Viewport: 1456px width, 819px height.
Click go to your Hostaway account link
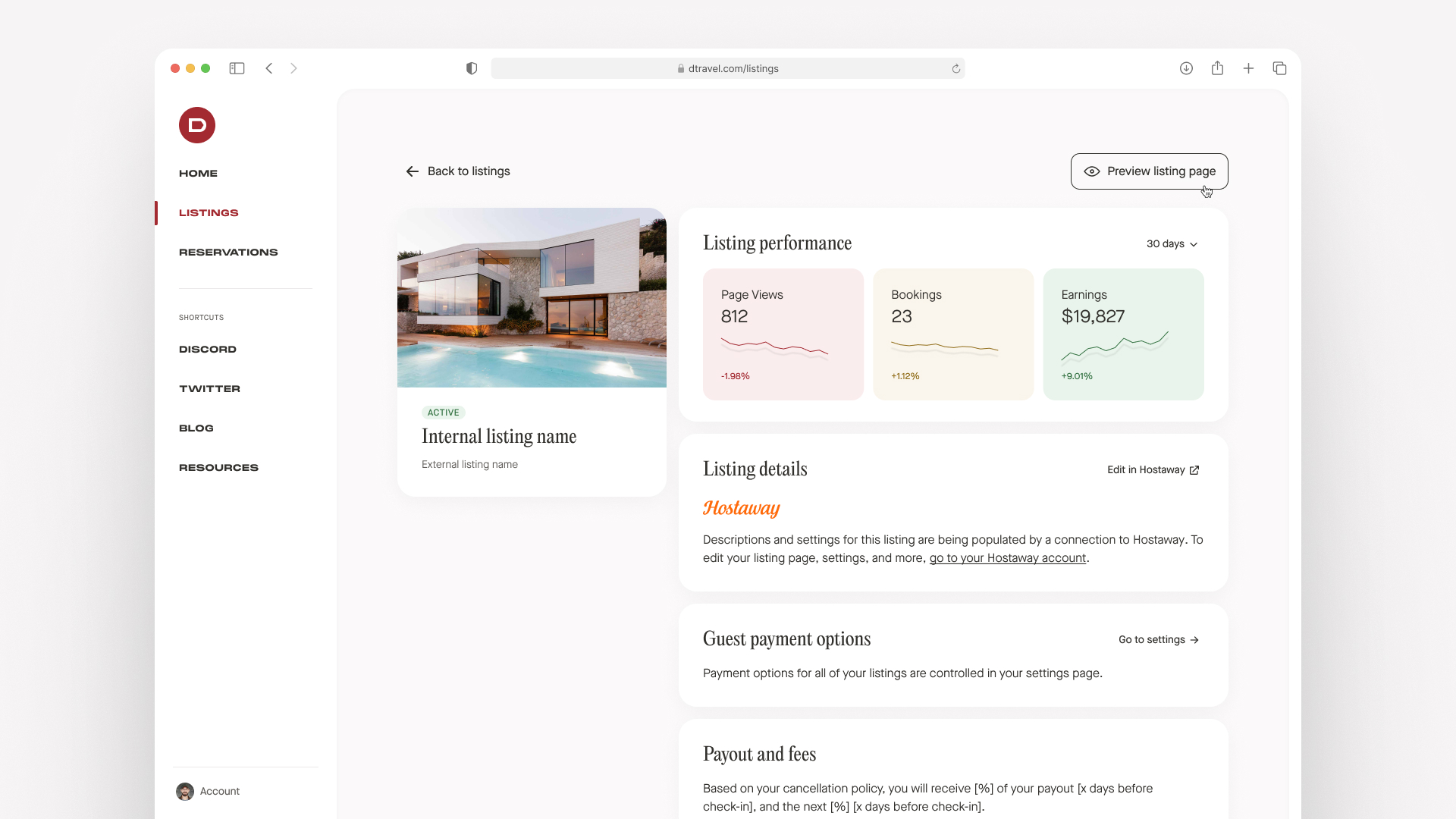1007,558
